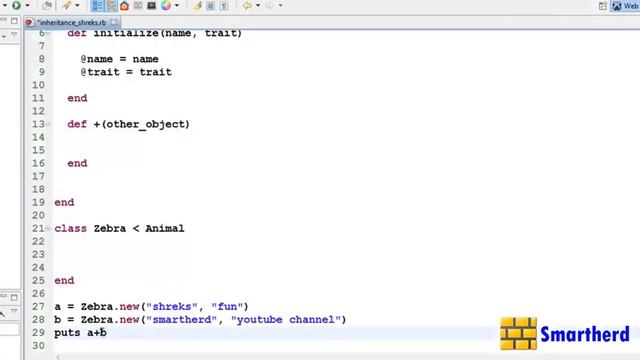Click the Open Perspective icon
The height and width of the screenshot is (360, 640).
pyautogui.click(x=603, y=6)
